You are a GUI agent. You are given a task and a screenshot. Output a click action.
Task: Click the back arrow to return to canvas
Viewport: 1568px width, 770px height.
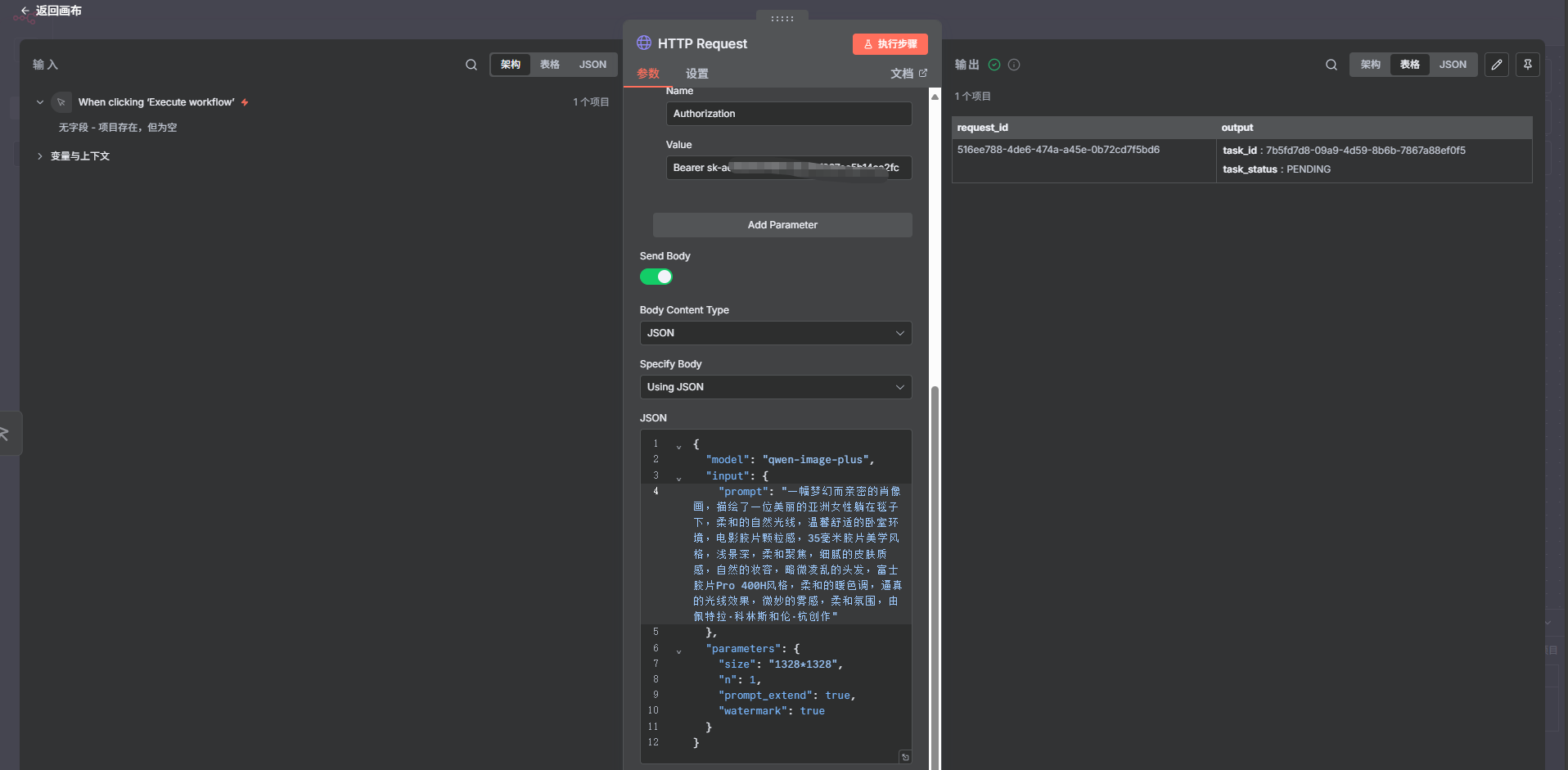[25, 11]
